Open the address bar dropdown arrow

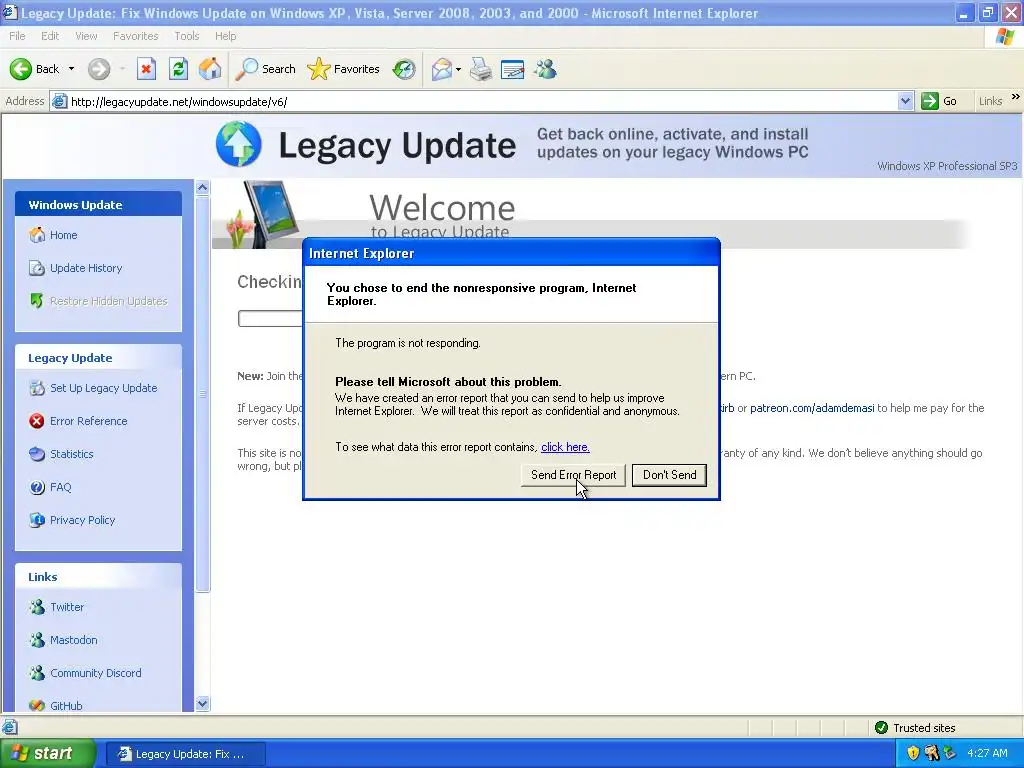click(905, 101)
